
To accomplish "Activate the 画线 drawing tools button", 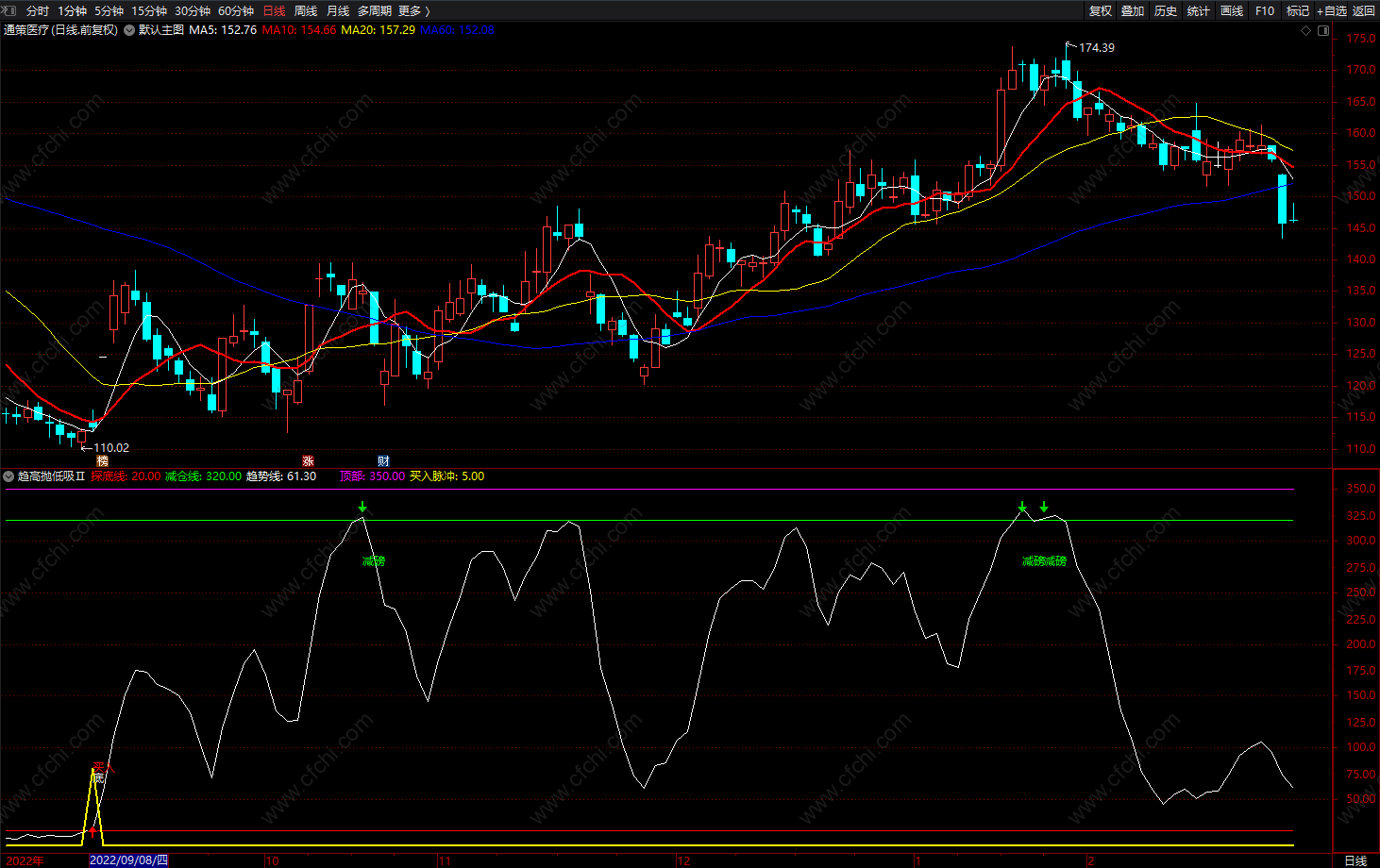I will pyautogui.click(x=1232, y=11).
